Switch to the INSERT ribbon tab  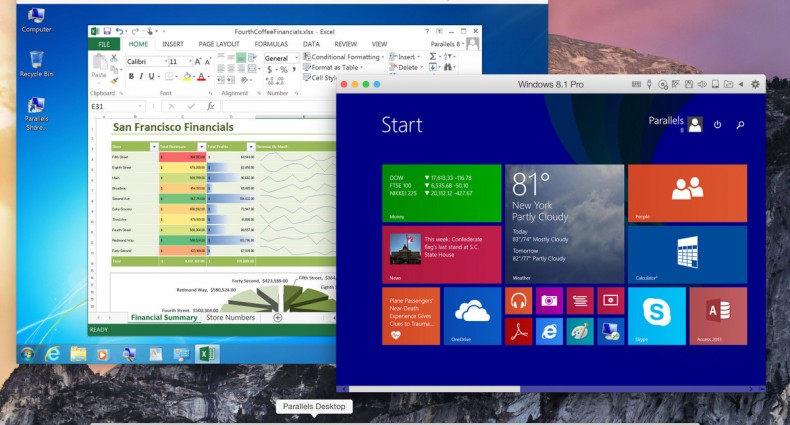coord(172,44)
